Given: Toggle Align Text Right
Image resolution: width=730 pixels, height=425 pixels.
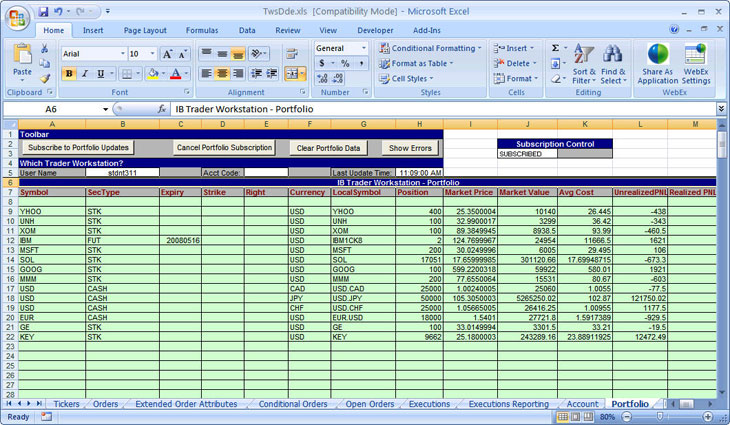Looking at the screenshot, I should tap(237, 74).
